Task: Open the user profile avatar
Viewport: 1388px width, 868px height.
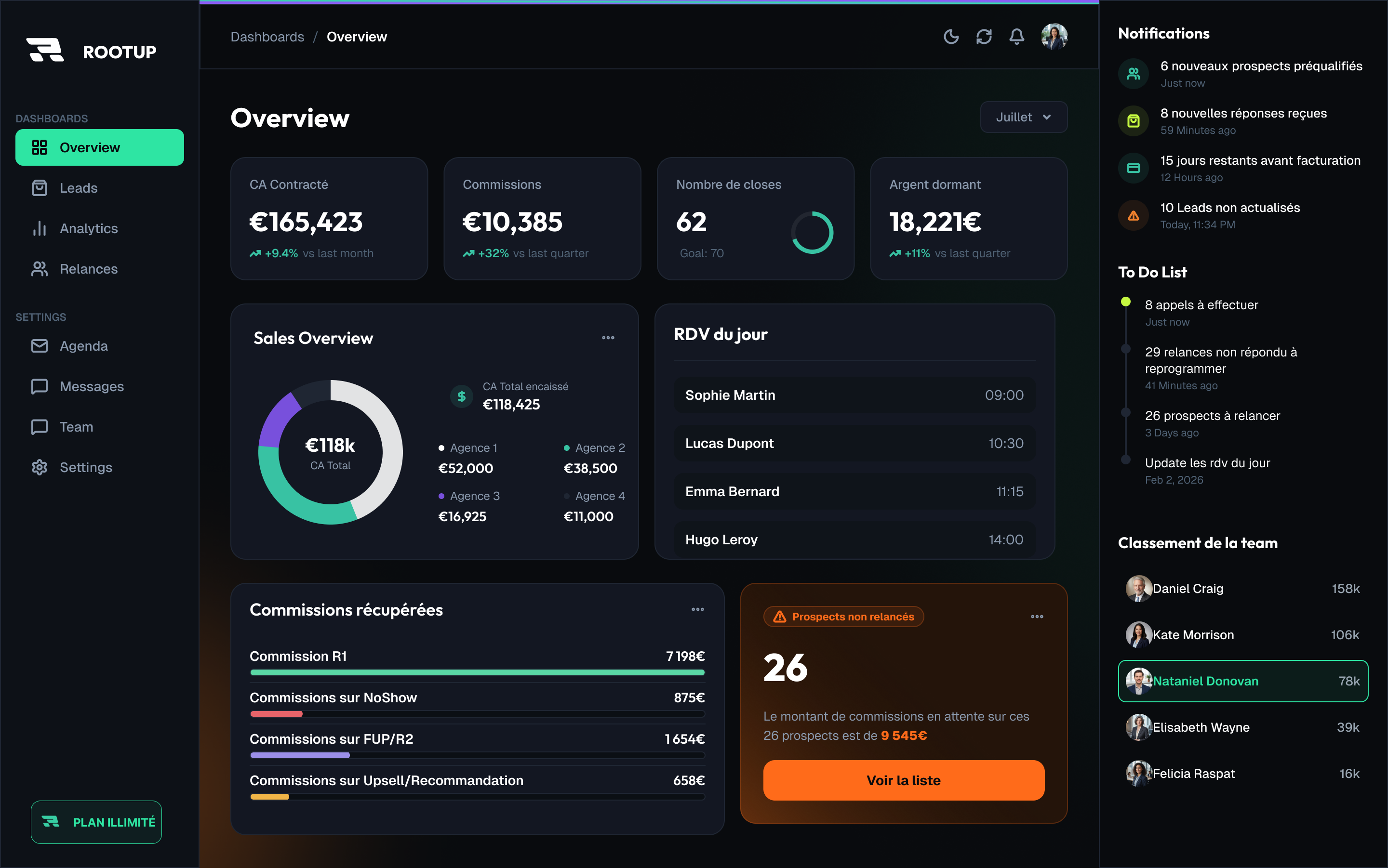Action: pyautogui.click(x=1054, y=37)
